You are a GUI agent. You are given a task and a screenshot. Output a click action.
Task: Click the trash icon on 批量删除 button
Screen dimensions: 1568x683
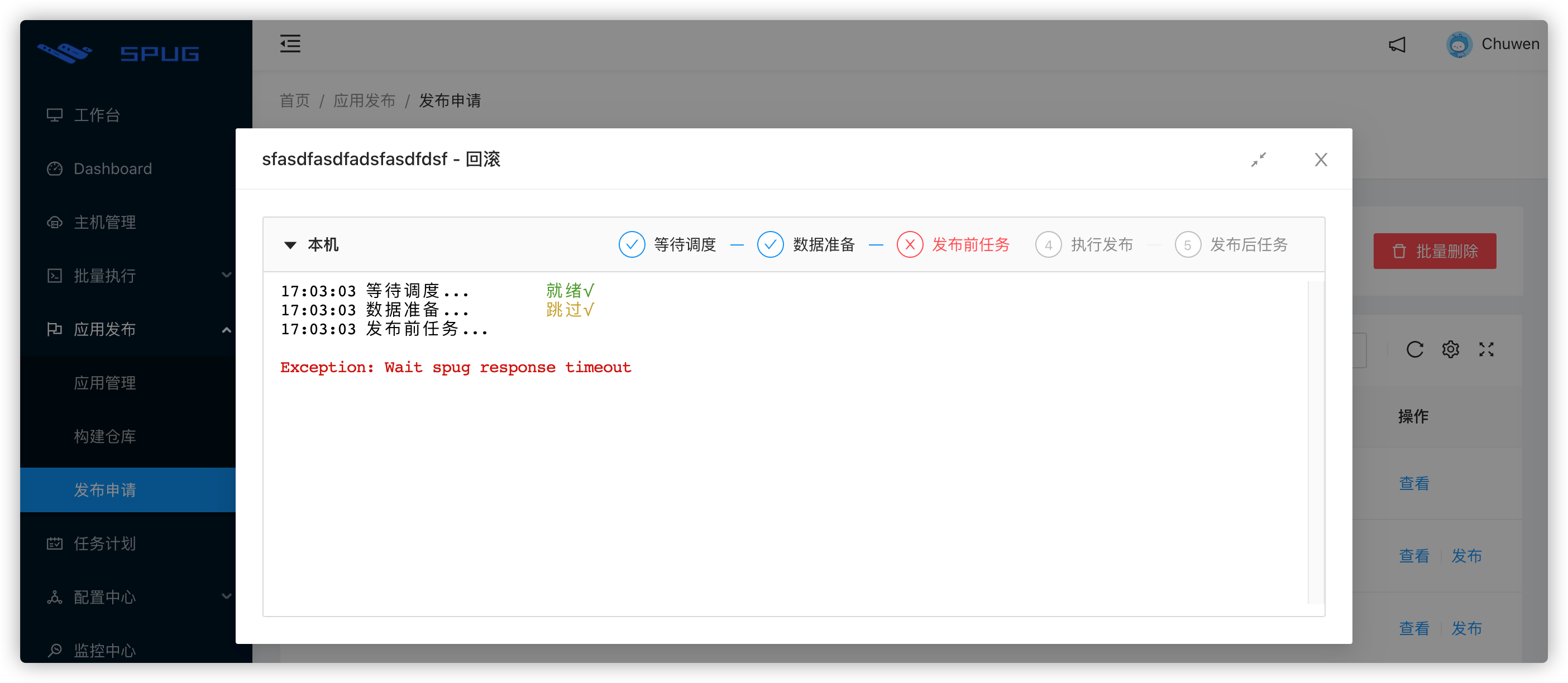pyautogui.click(x=1399, y=251)
